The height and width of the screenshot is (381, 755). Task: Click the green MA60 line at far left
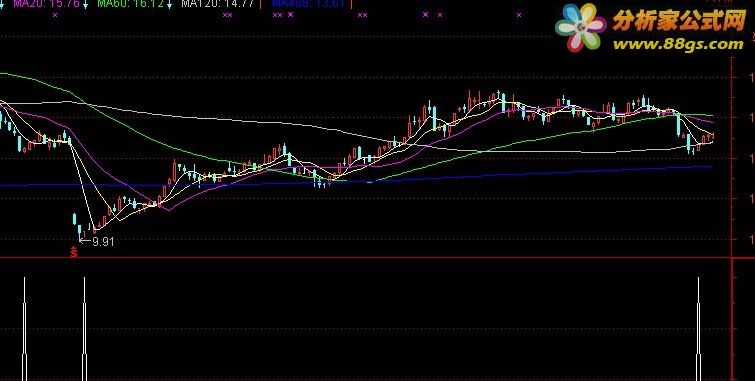6,74
